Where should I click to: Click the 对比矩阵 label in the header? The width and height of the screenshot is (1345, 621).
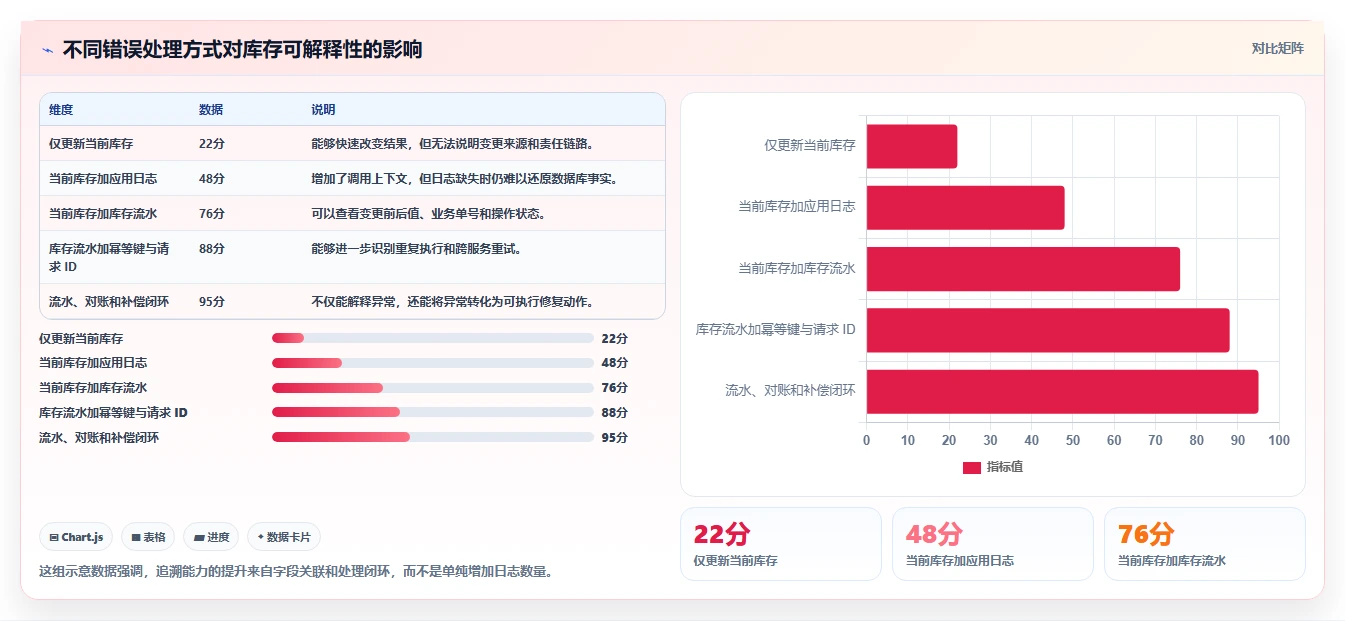tap(1278, 48)
